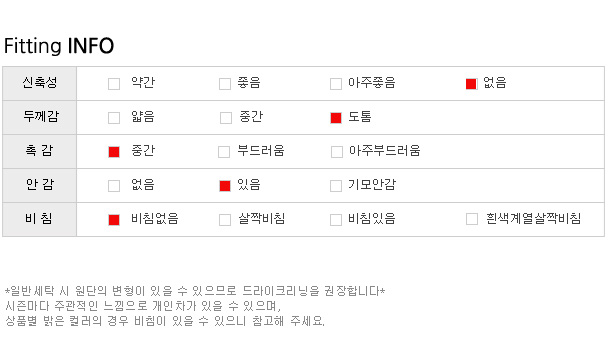Uncheck the red 도톰 checkbox
608x361 pixels.
336,118
